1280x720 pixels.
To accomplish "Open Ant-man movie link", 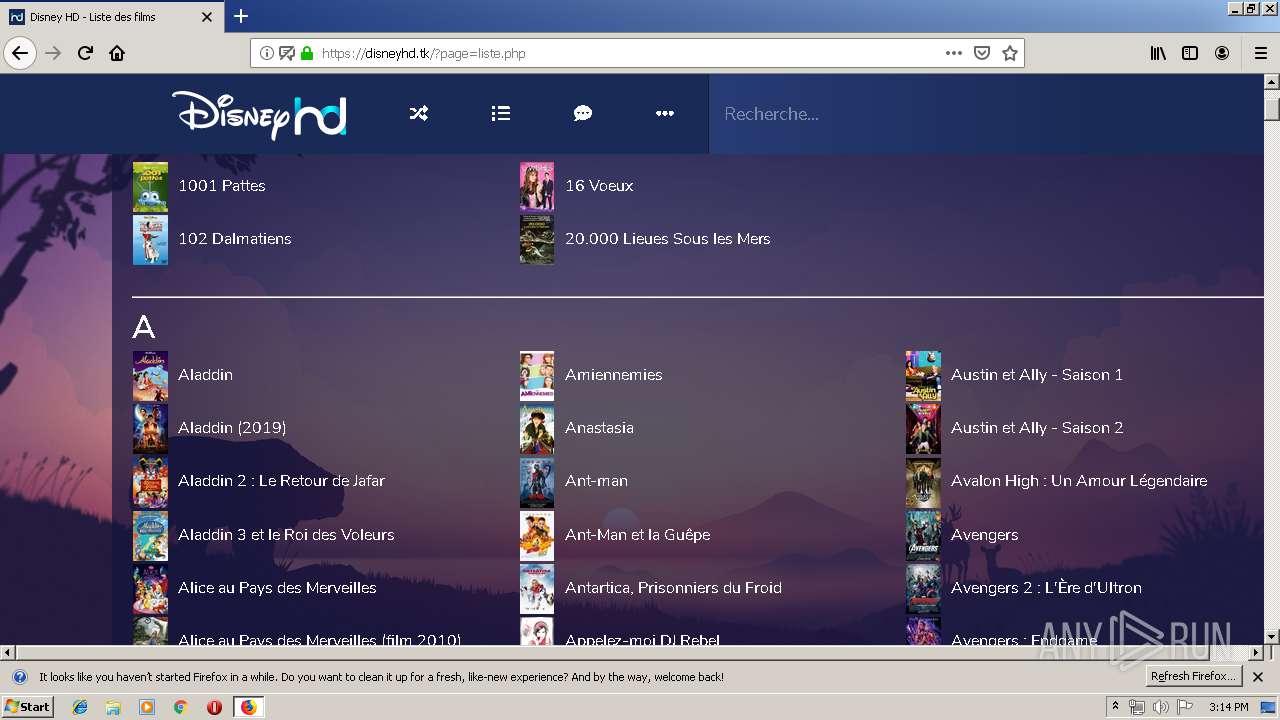I will [x=596, y=480].
